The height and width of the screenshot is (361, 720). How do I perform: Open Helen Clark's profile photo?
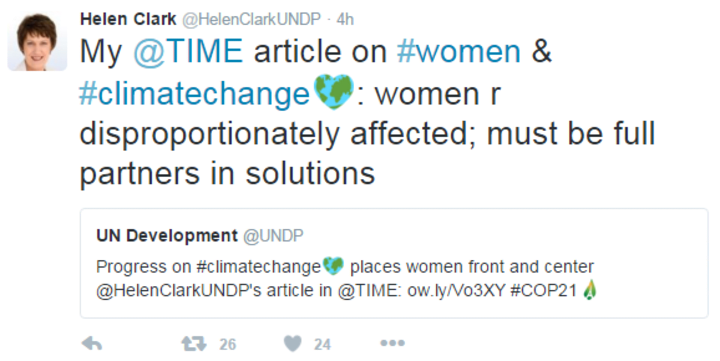click(37, 42)
